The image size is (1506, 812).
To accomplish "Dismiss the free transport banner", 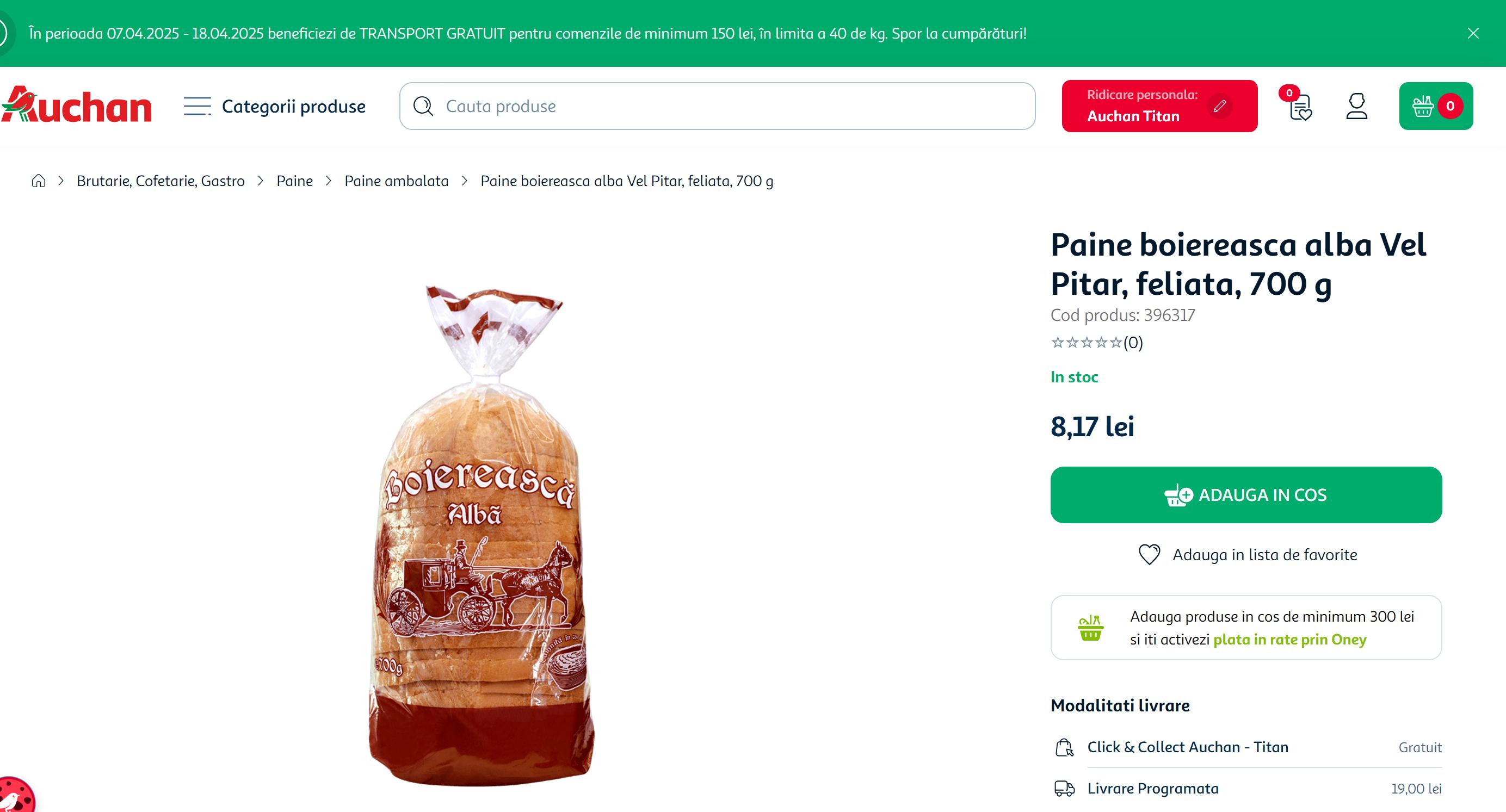I will coord(1473,33).
